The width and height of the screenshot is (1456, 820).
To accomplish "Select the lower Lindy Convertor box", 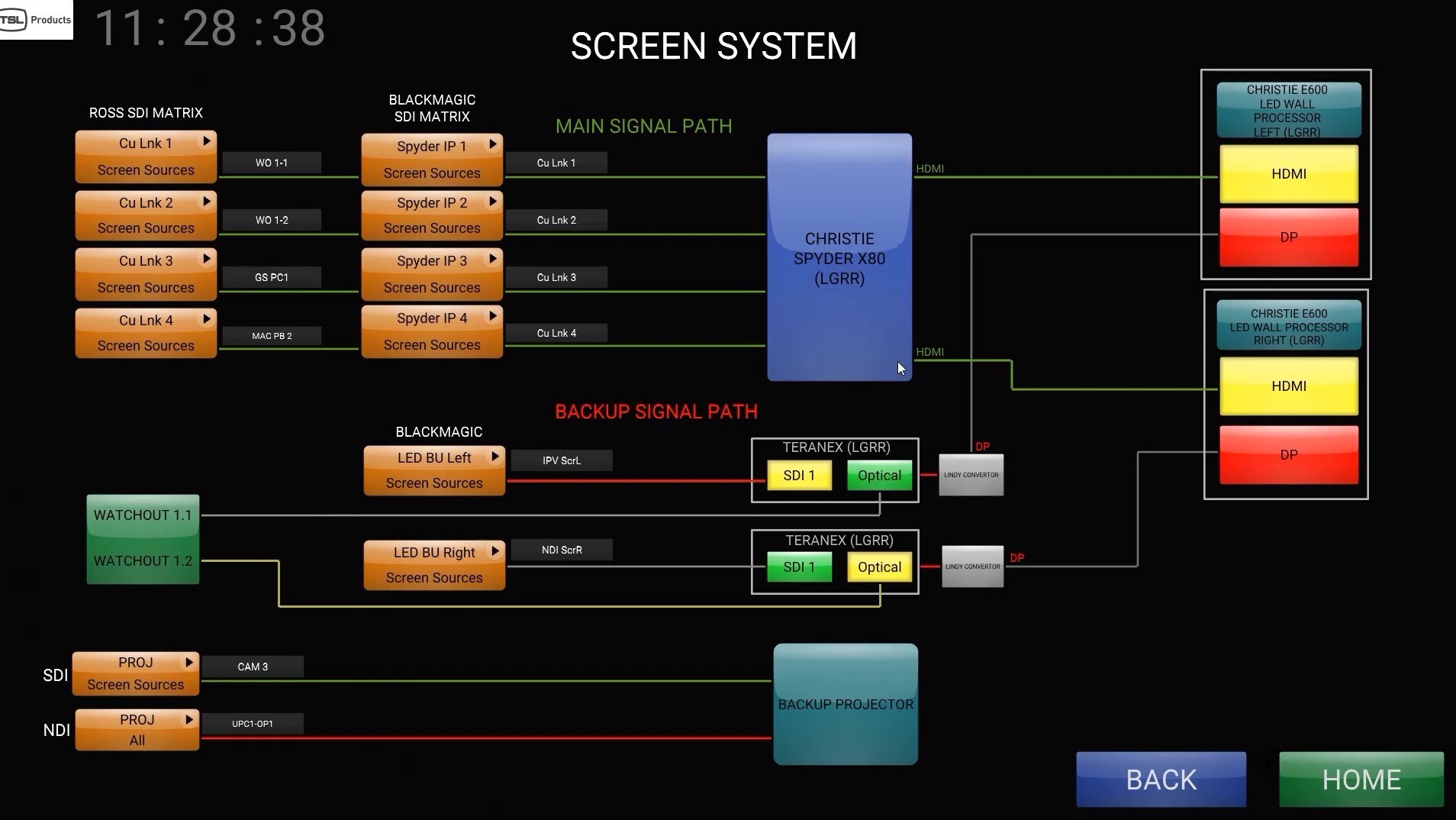I will tap(972, 567).
